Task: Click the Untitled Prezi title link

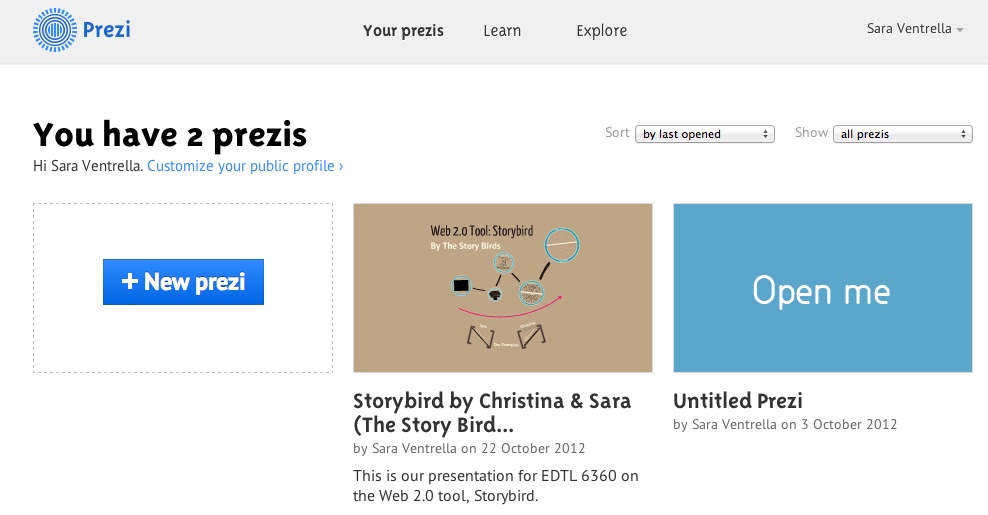Action: point(738,401)
